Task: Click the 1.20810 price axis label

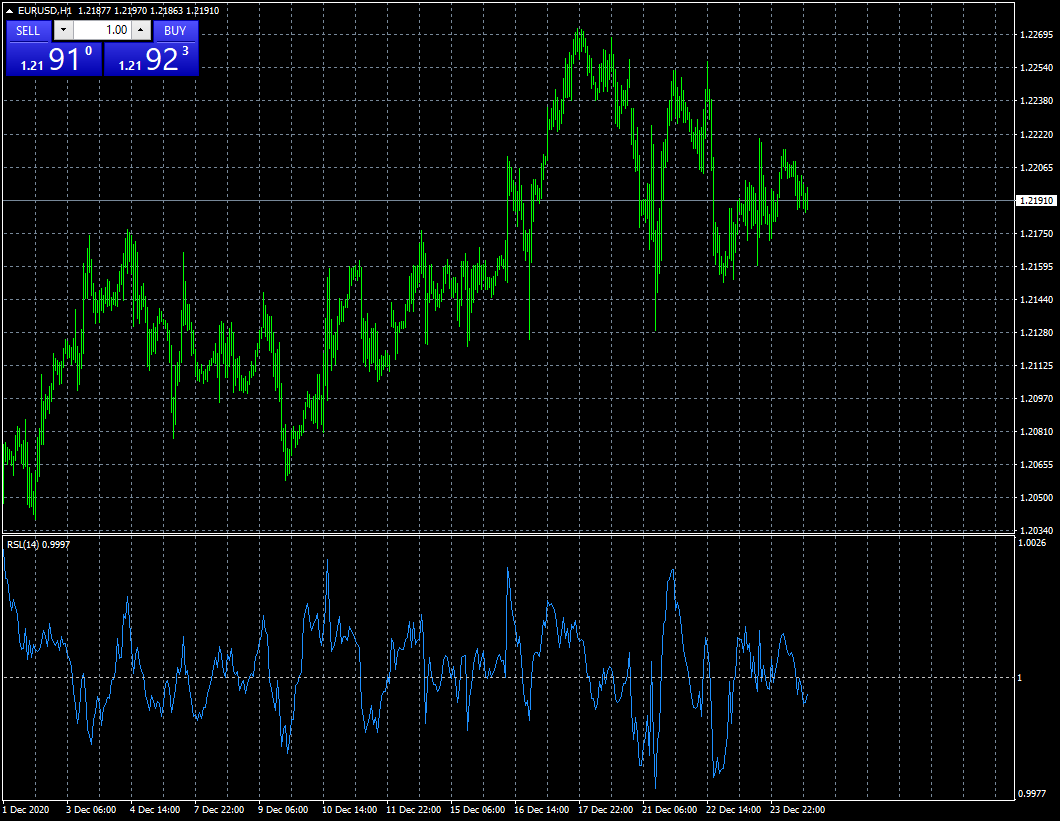Action: click(x=1036, y=431)
